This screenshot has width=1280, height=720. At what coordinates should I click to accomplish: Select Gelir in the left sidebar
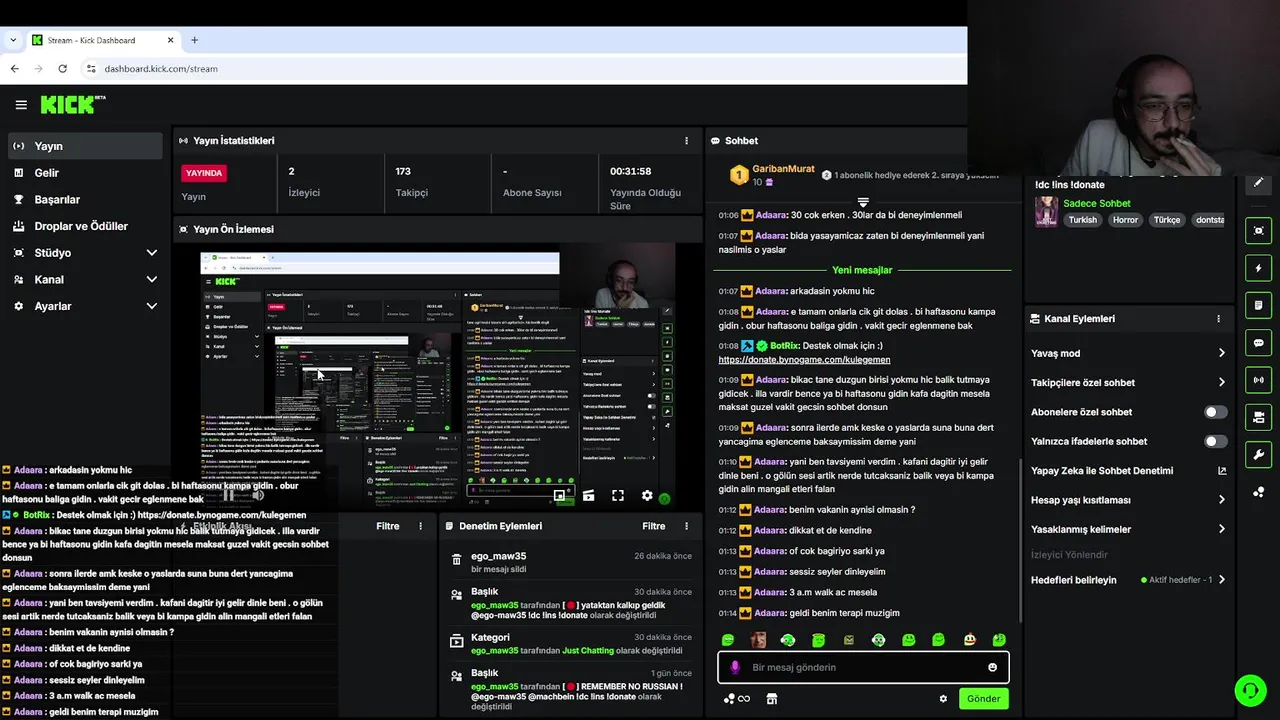click(x=85, y=173)
